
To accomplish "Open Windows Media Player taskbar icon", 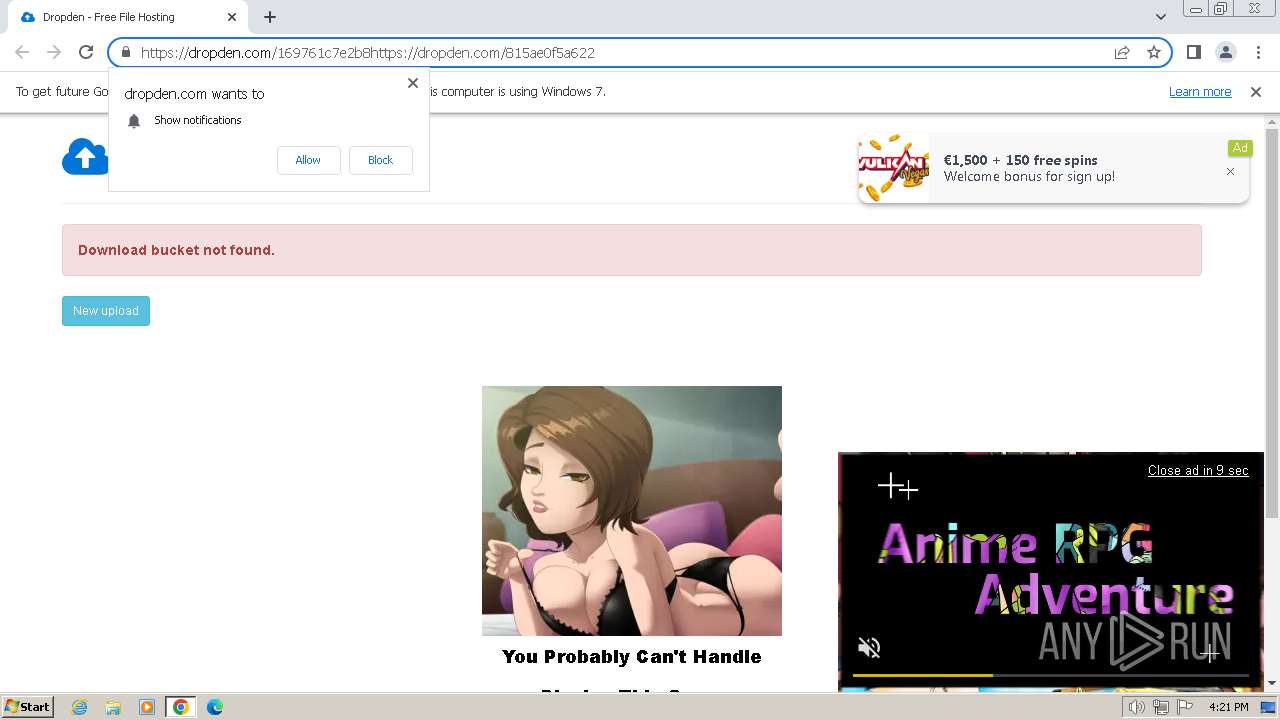I will click(x=146, y=707).
